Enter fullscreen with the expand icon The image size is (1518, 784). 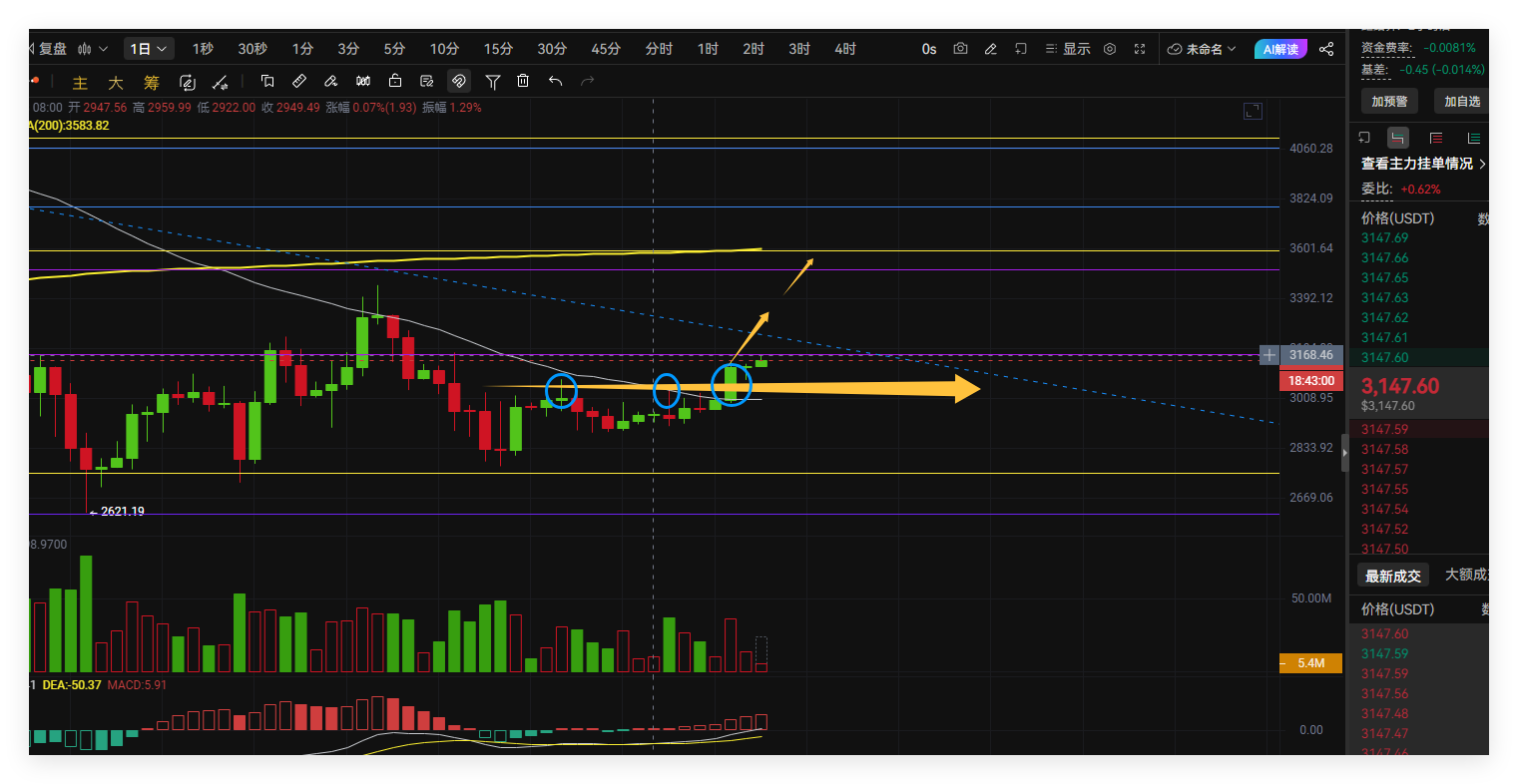coord(1140,49)
